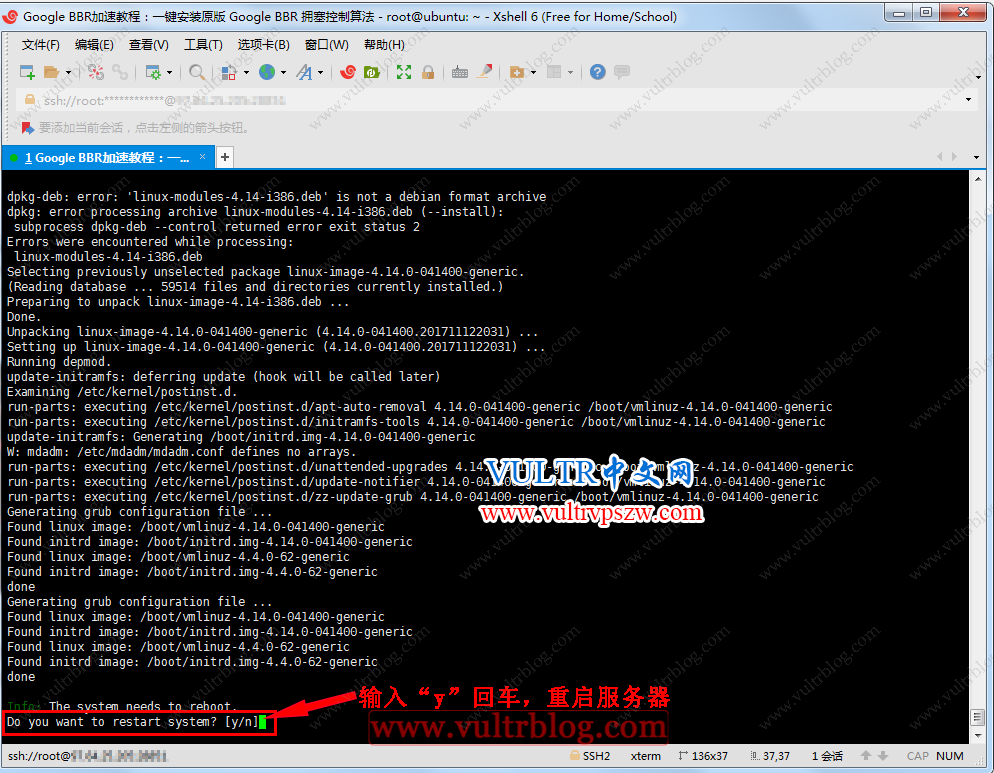Image resolution: width=994 pixels, height=773 pixels.
Task: Toggle full screen with green arrows icon
Action: [404, 72]
